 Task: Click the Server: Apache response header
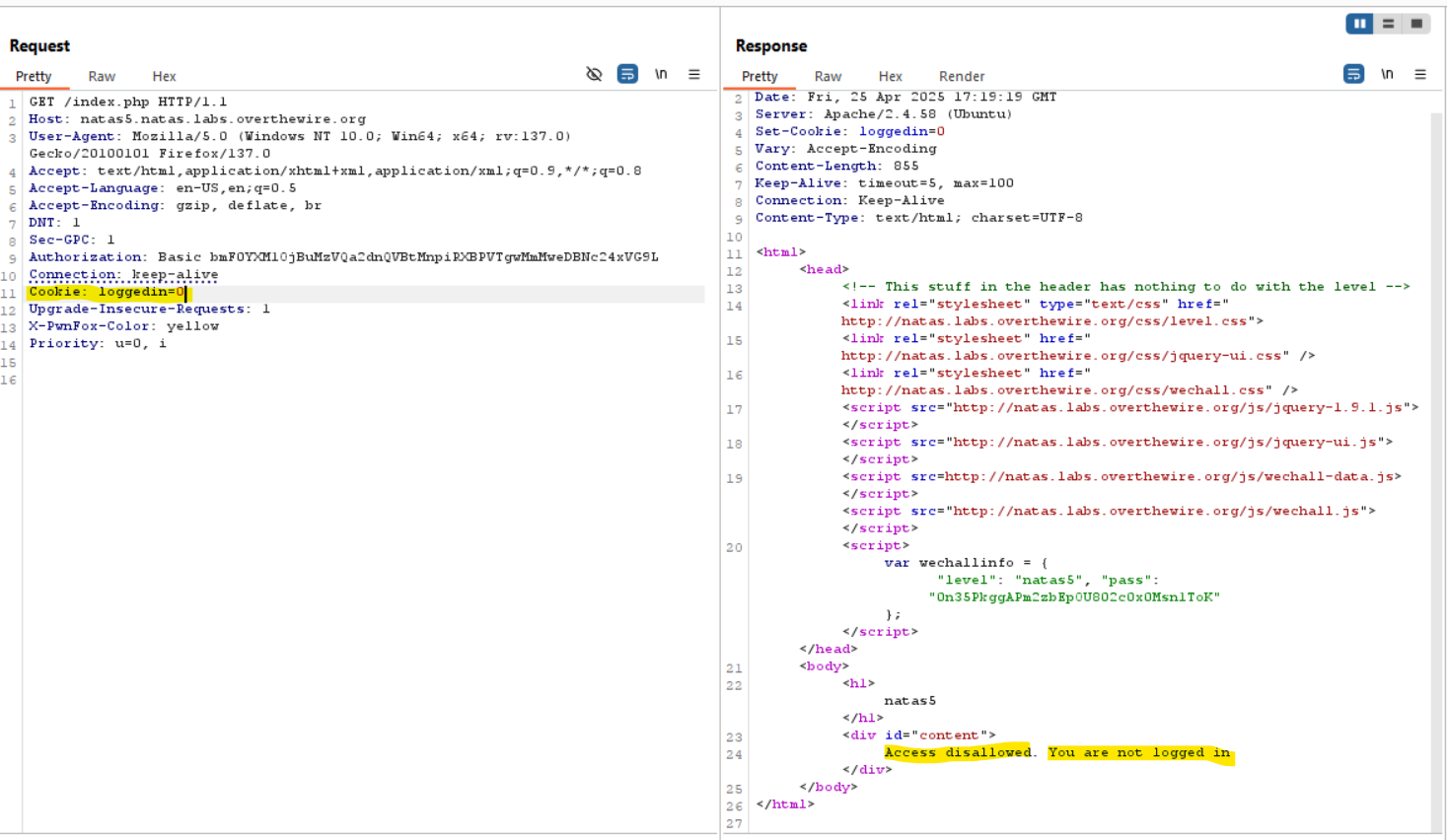884,114
